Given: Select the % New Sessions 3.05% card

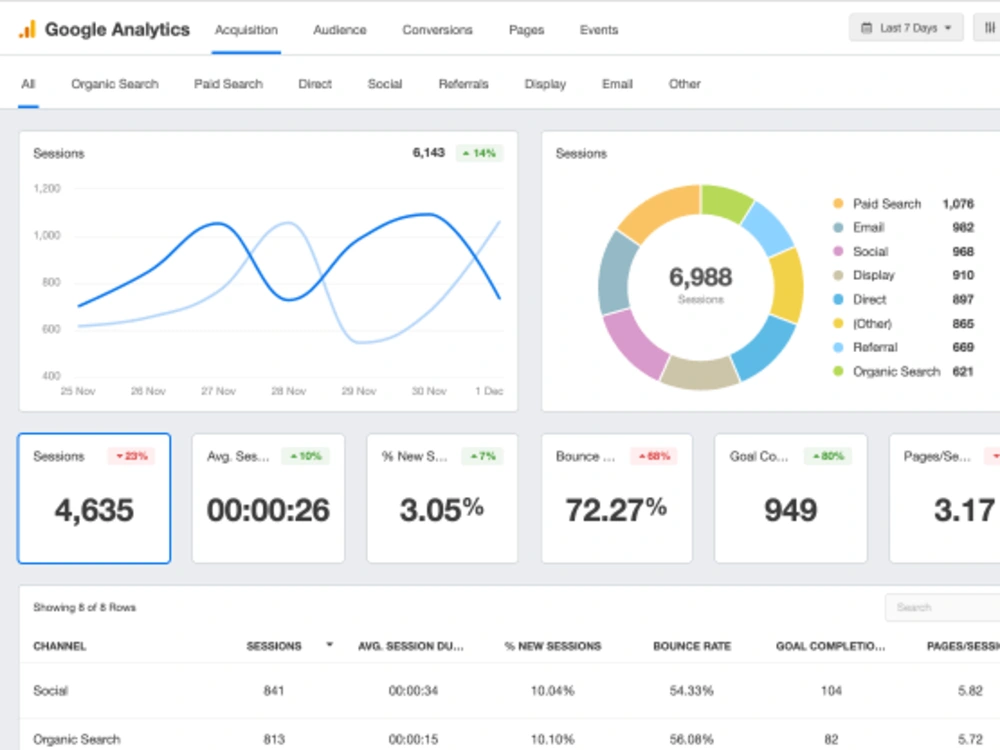Looking at the screenshot, I should click(442, 498).
